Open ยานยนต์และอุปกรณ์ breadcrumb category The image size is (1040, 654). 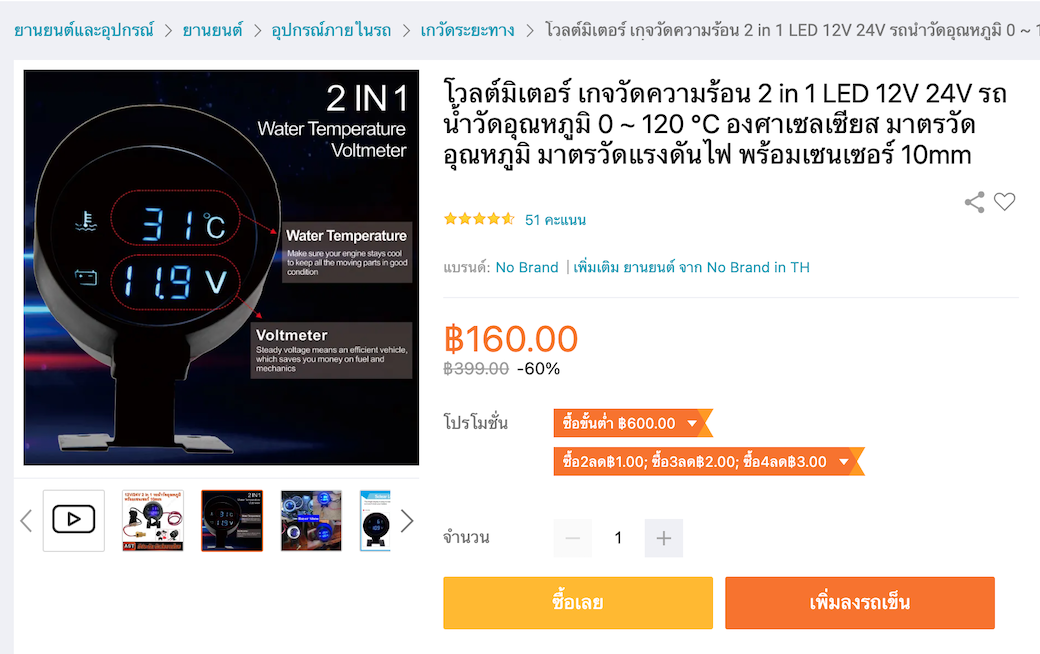(84, 31)
